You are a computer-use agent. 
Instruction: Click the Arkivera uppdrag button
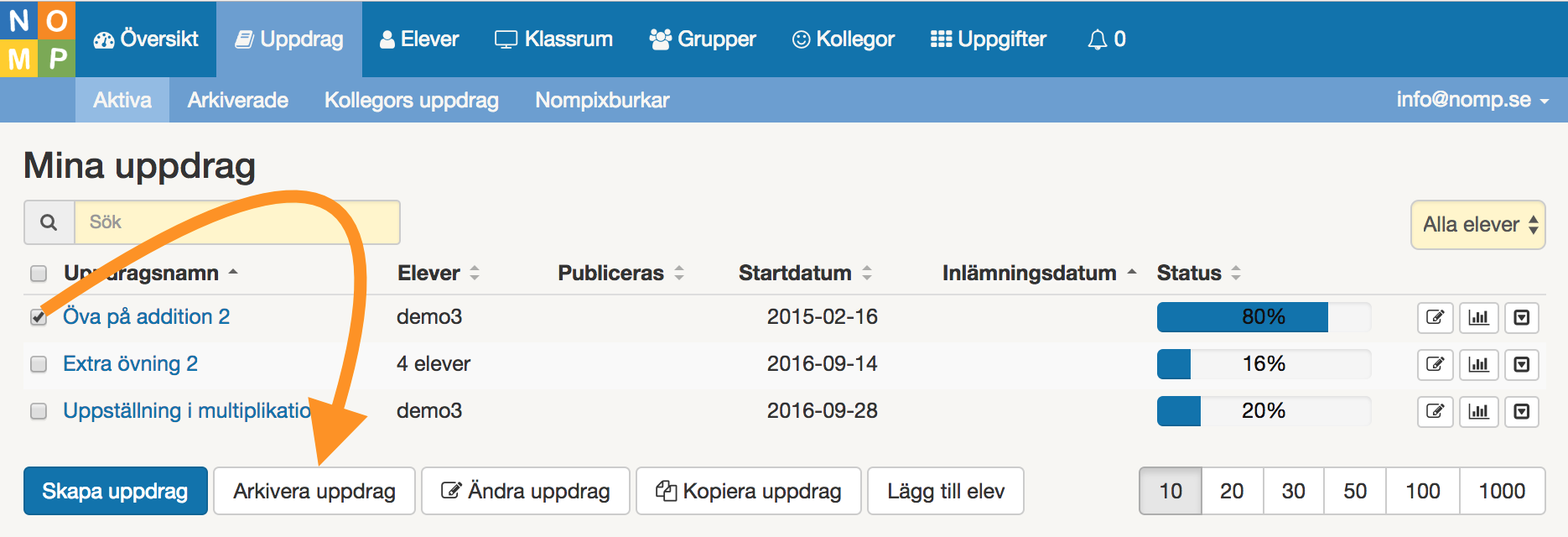point(314,491)
